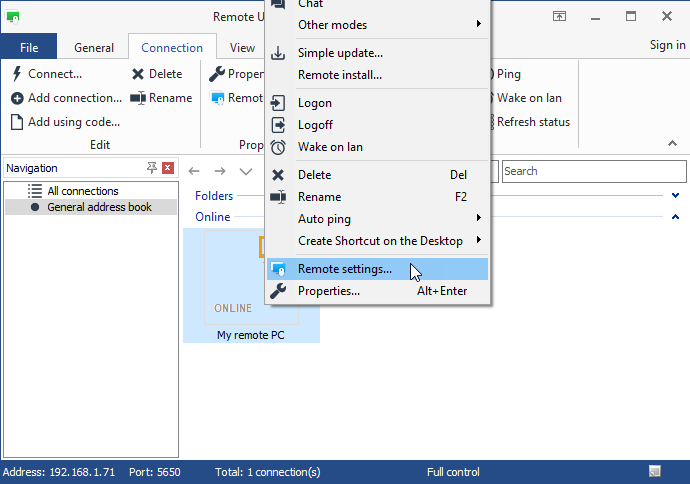The image size is (690, 484).
Task: Select General address book in tree
Action: [x=99, y=207]
